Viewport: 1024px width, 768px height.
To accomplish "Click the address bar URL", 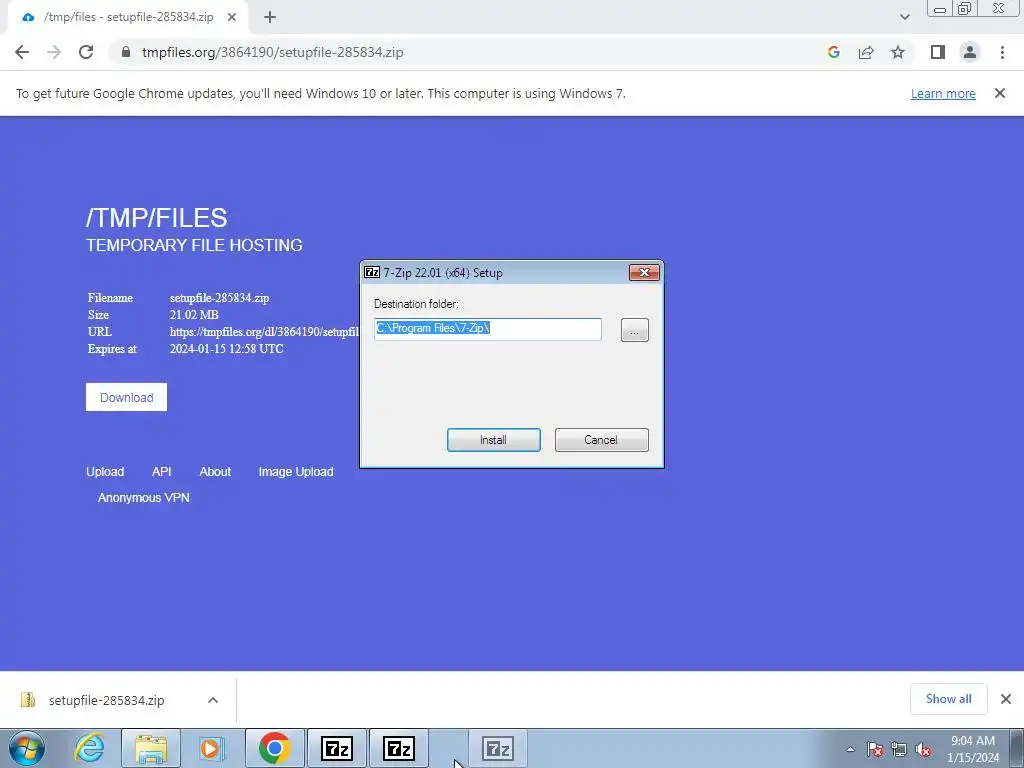I will click(x=272, y=52).
